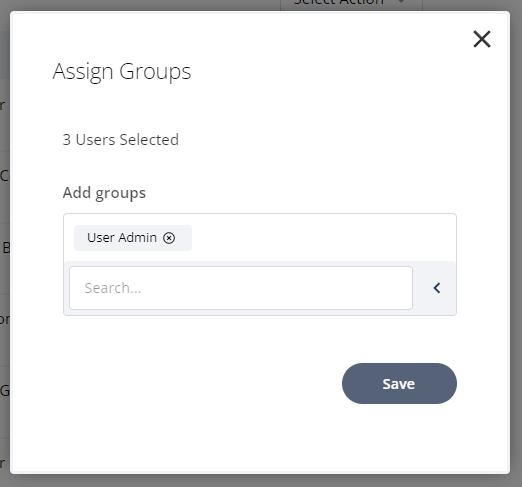The height and width of the screenshot is (487, 522).
Task: Dismiss dialog via dimmed backdrop below it
Action: 260,481
